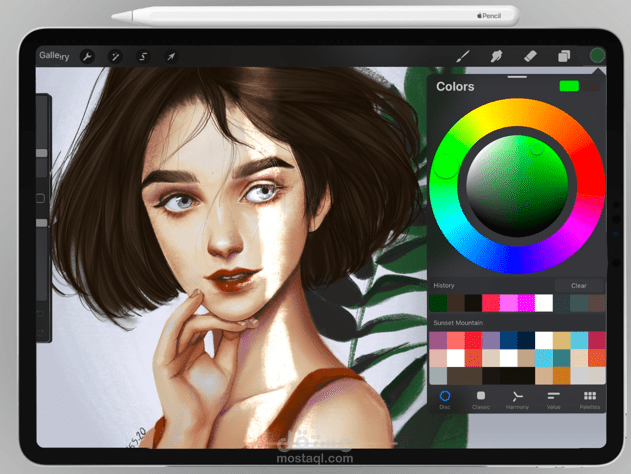Tap the brush size slider handle

41,153
